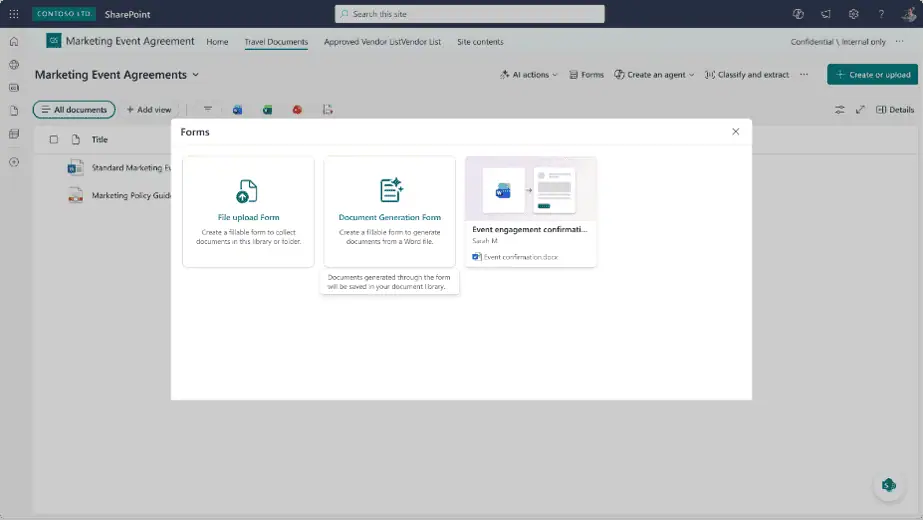Close the Forms dialog

pyautogui.click(x=735, y=131)
